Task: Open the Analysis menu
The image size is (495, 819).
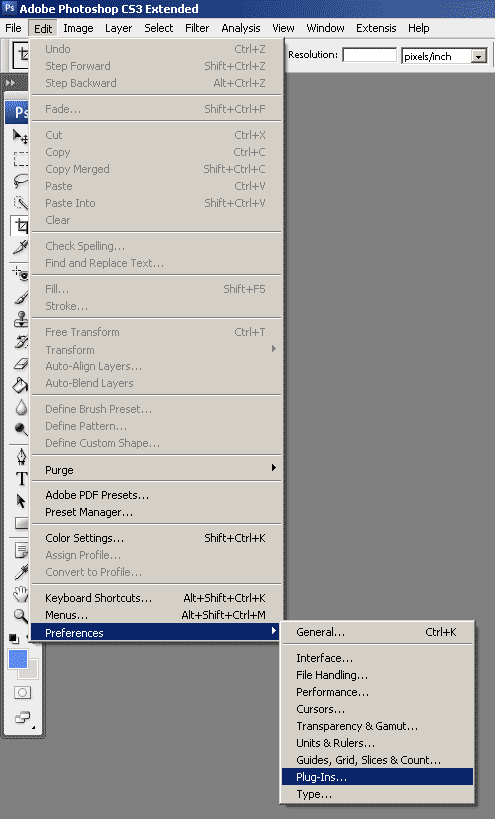Action: tap(241, 28)
